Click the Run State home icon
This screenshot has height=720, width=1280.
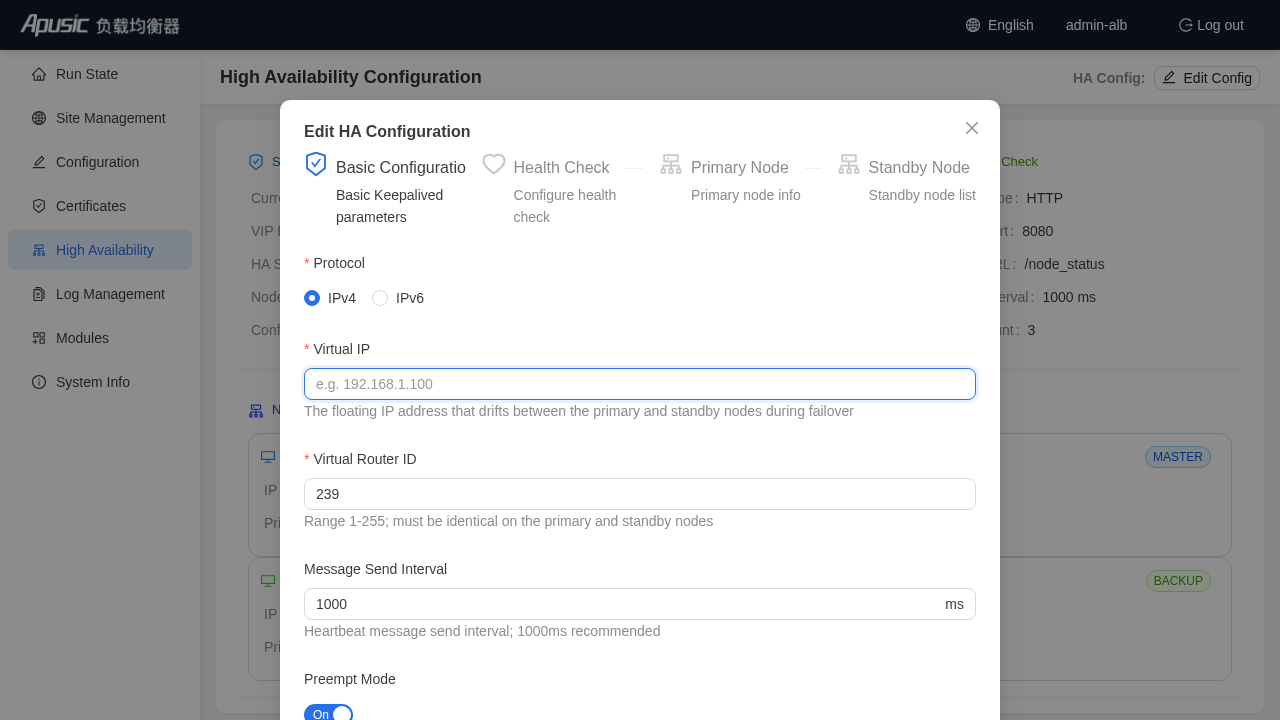39,74
